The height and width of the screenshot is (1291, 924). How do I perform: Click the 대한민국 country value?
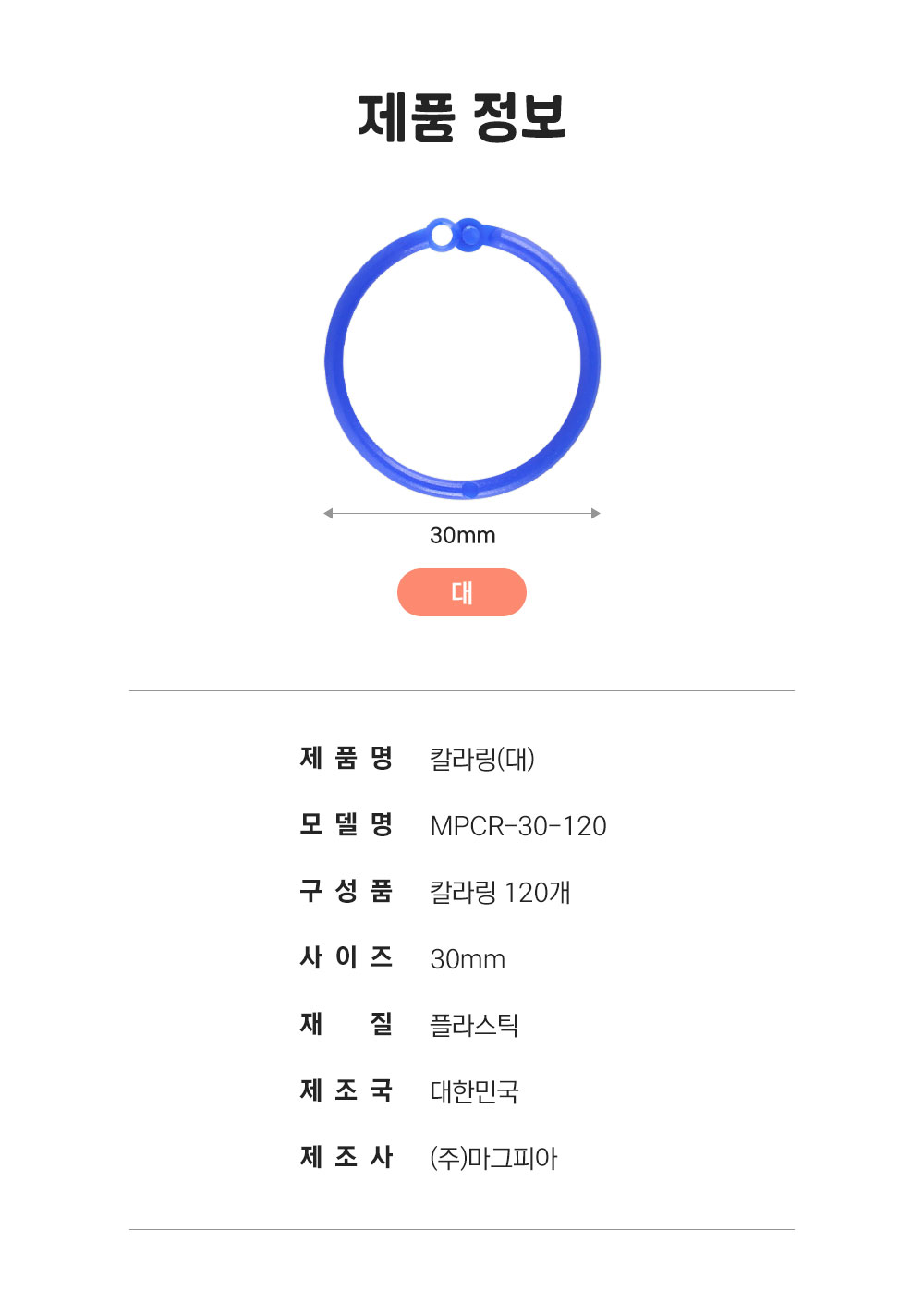point(474,1091)
